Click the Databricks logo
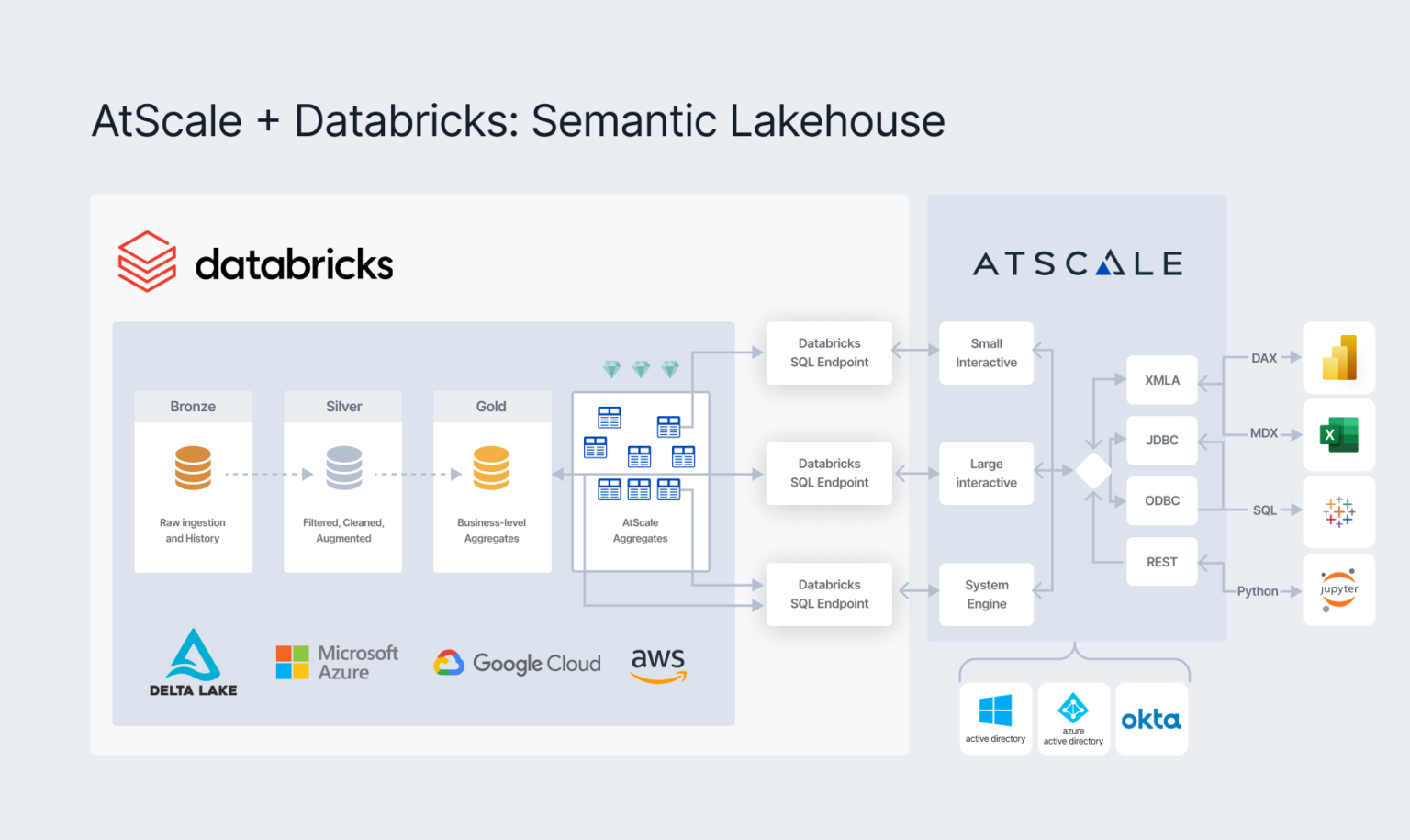 pyautogui.click(x=255, y=262)
